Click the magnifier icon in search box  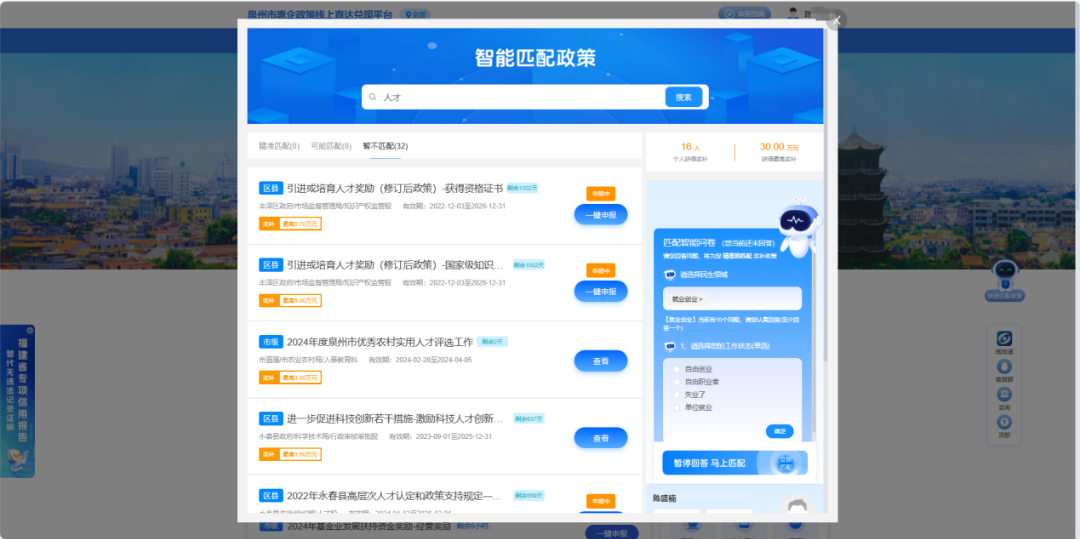click(x=373, y=97)
